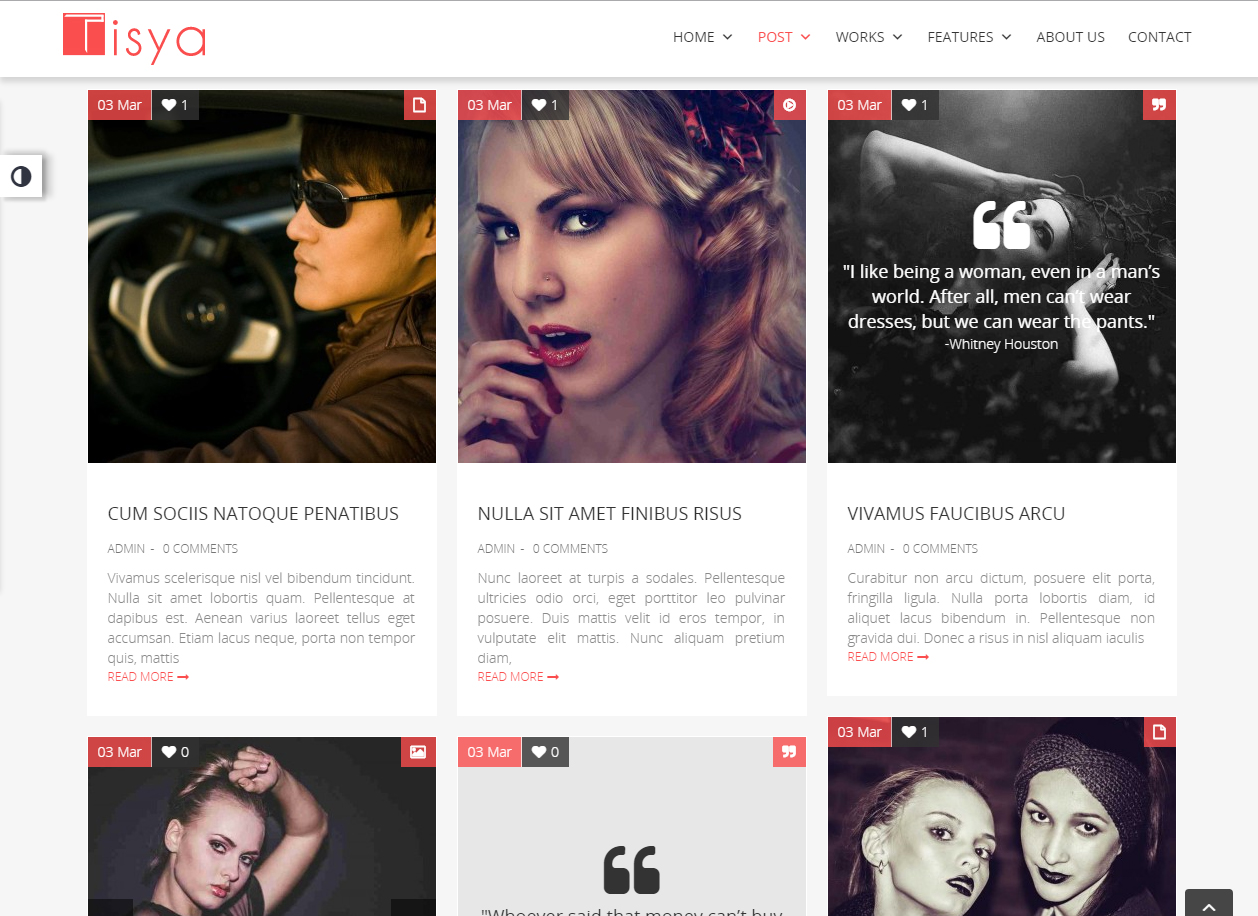
Task: Click the image gallery icon on bottom-left post
Action: 418,752
